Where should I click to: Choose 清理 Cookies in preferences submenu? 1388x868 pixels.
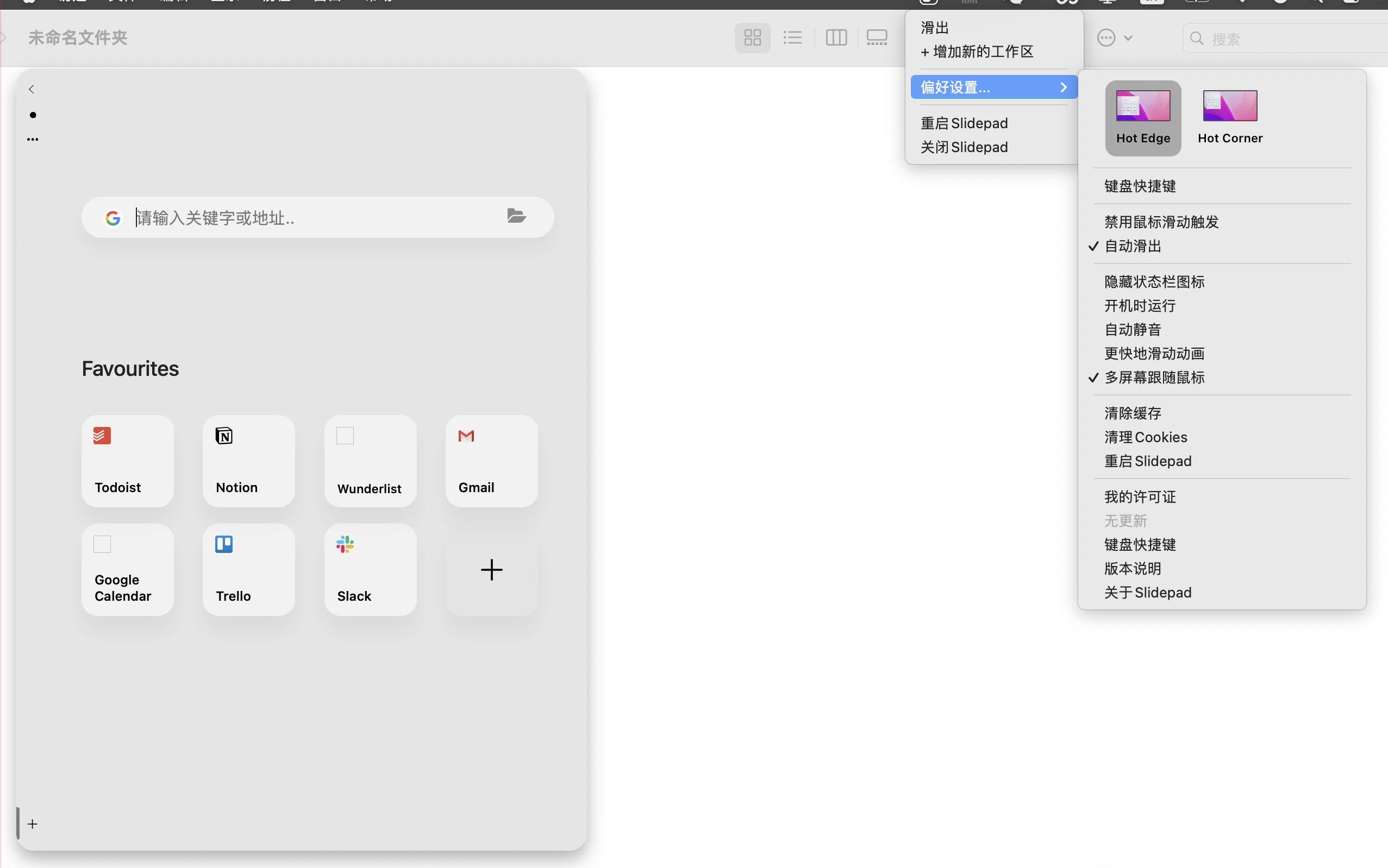(1222, 437)
